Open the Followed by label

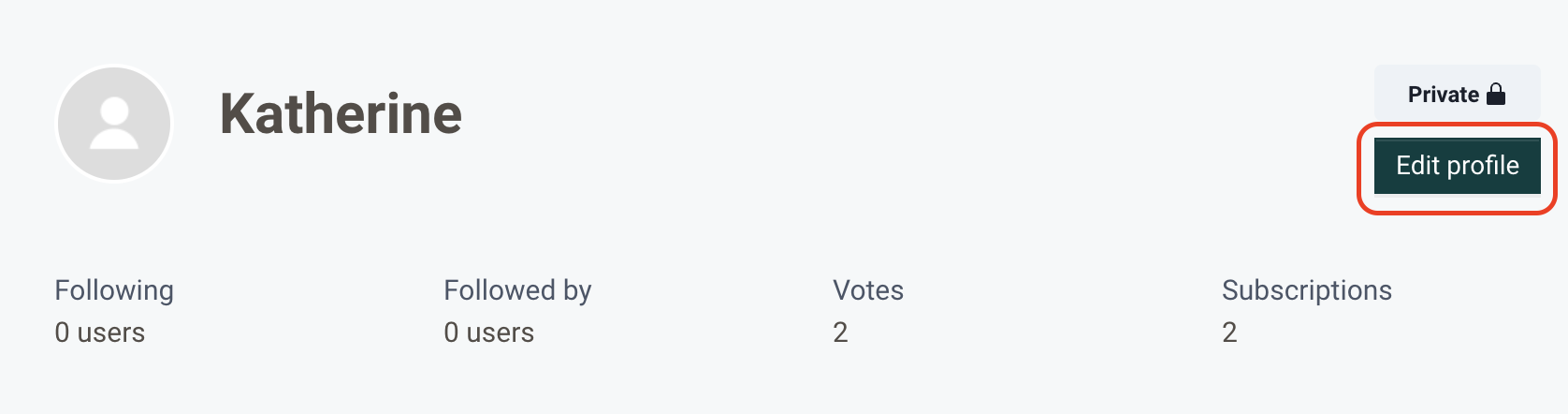[517, 290]
